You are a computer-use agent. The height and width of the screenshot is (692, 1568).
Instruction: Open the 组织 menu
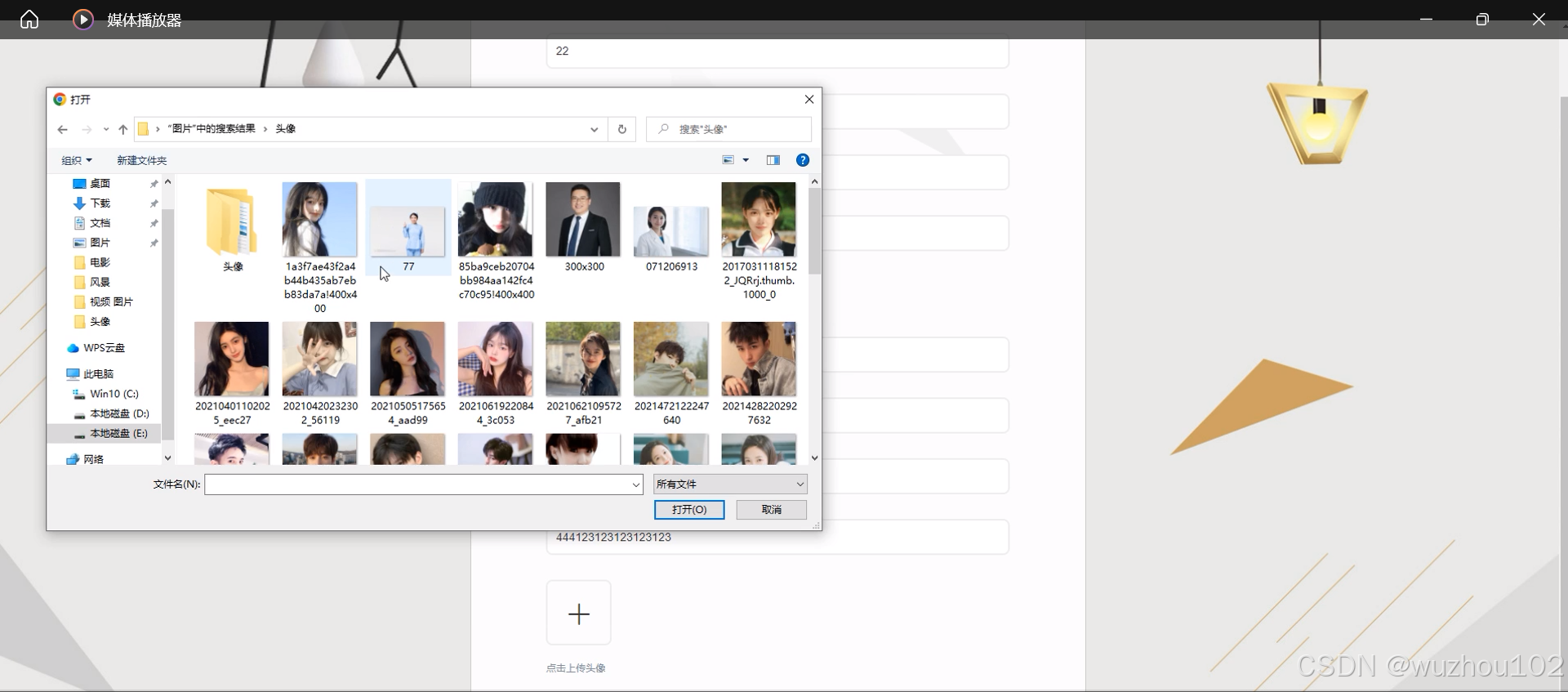pos(77,160)
